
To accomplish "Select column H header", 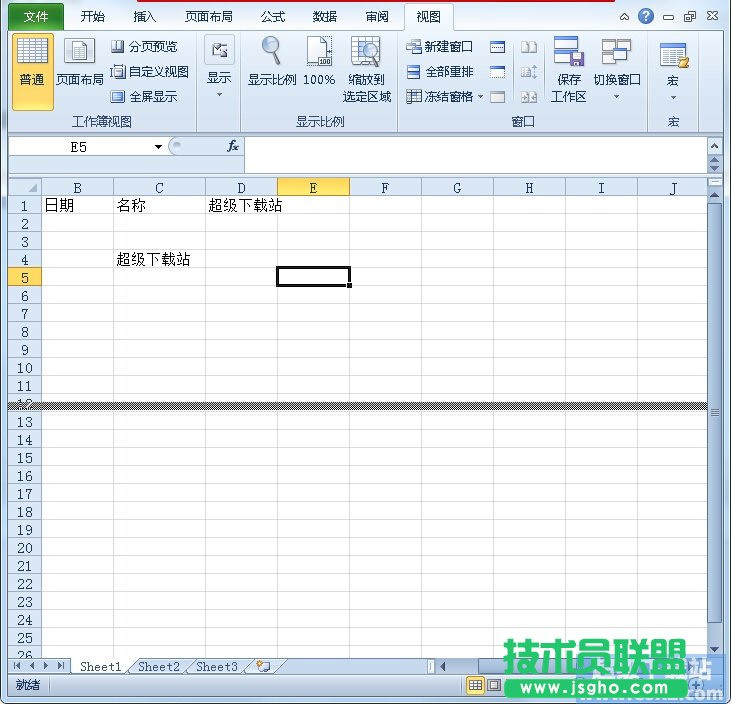I will point(529,187).
